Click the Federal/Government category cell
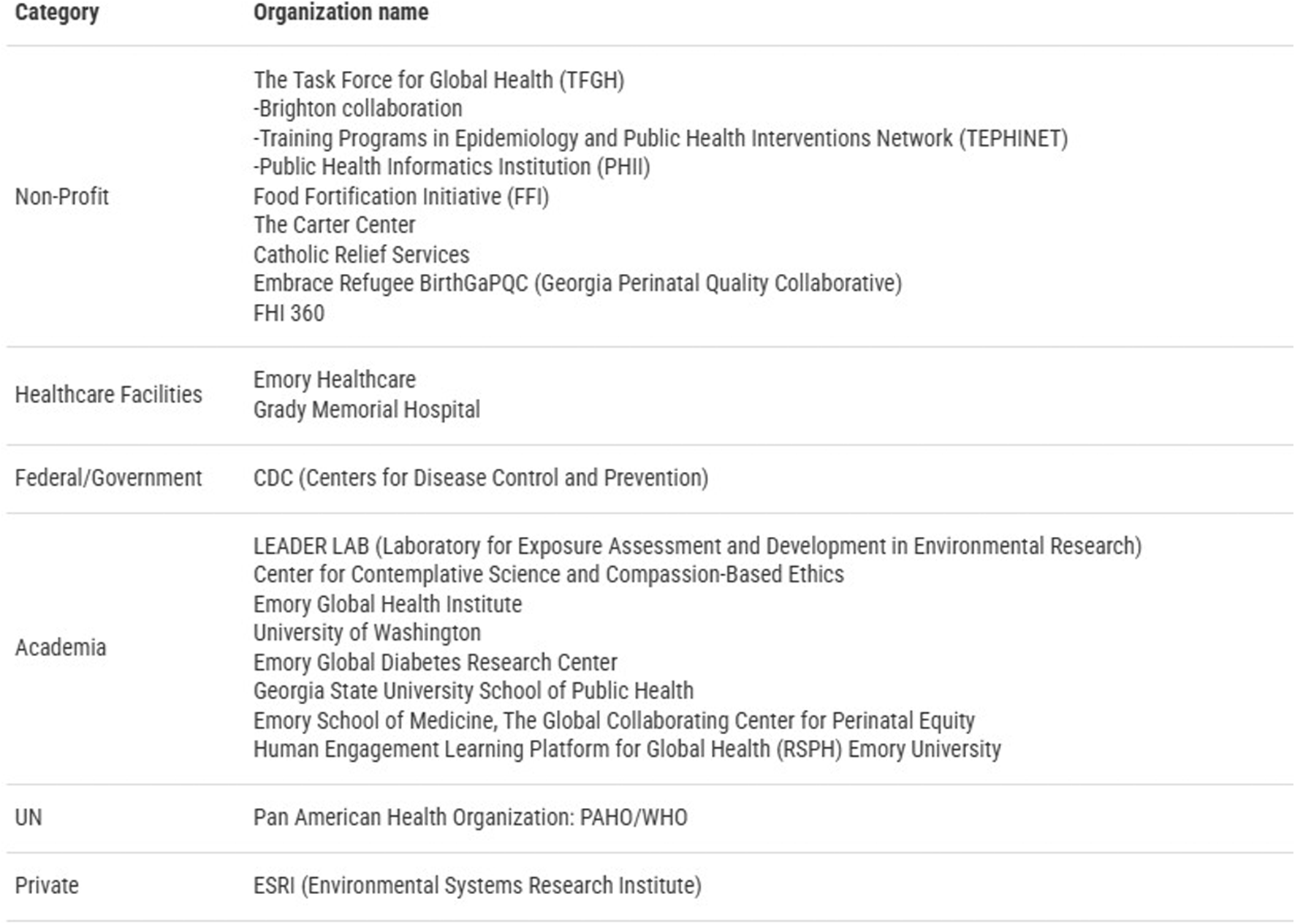1295x924 pixels. point(108,478)
